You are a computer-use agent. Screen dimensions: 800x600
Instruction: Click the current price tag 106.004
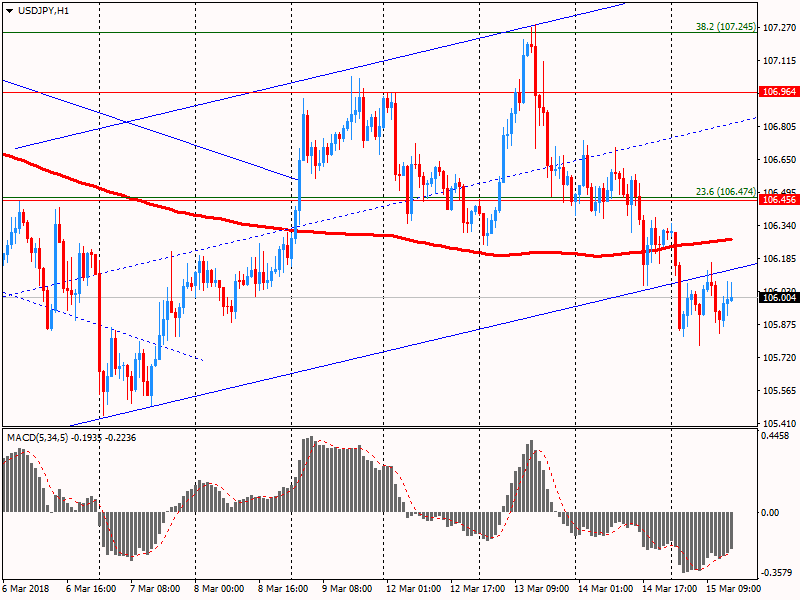click(779, 297)
